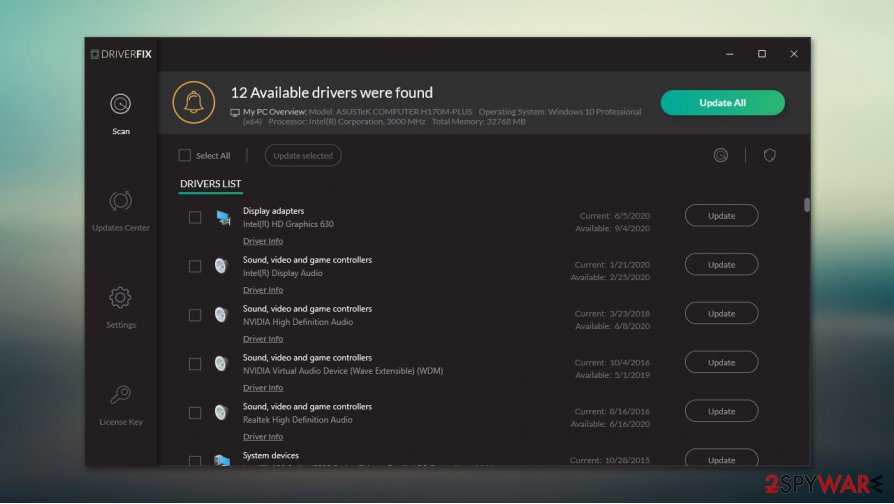The image size is (894, 504).
Task: Open Driver Info for Intel(R) Display Audio
Action: tap(263, 290)
